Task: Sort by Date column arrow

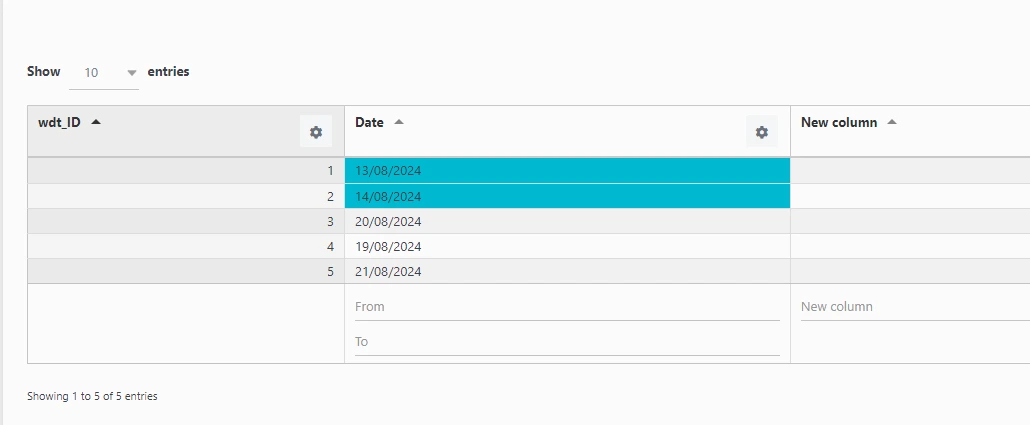Action: point(398,122)
